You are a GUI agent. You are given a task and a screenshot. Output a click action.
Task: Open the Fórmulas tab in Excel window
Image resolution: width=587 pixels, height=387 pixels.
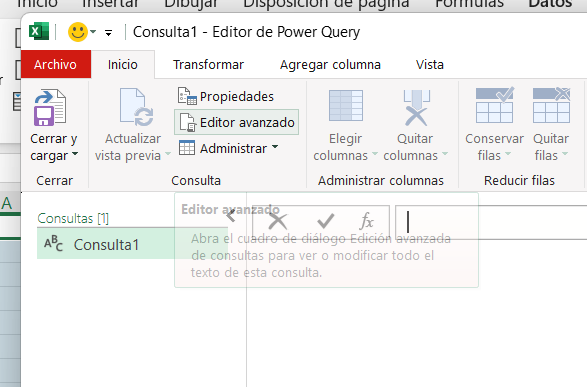(x=469, y=4)
